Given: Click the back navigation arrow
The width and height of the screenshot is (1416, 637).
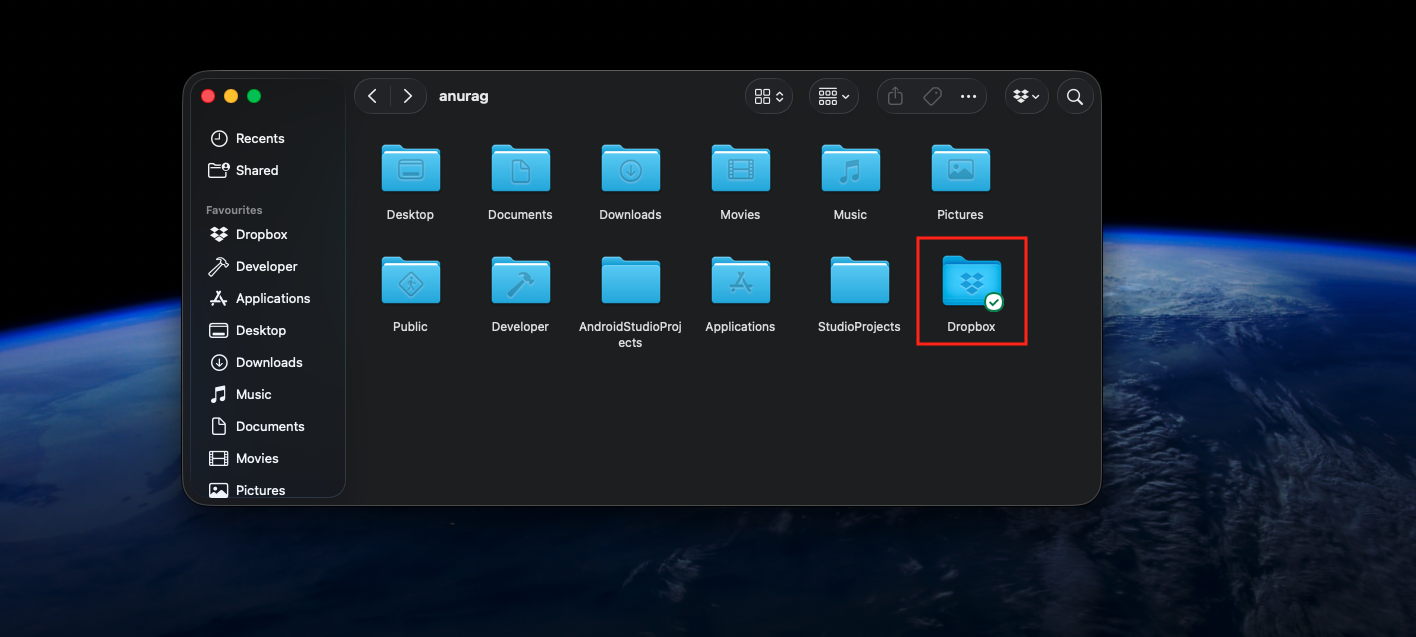Looking at the screenshot, I should 372,95.
